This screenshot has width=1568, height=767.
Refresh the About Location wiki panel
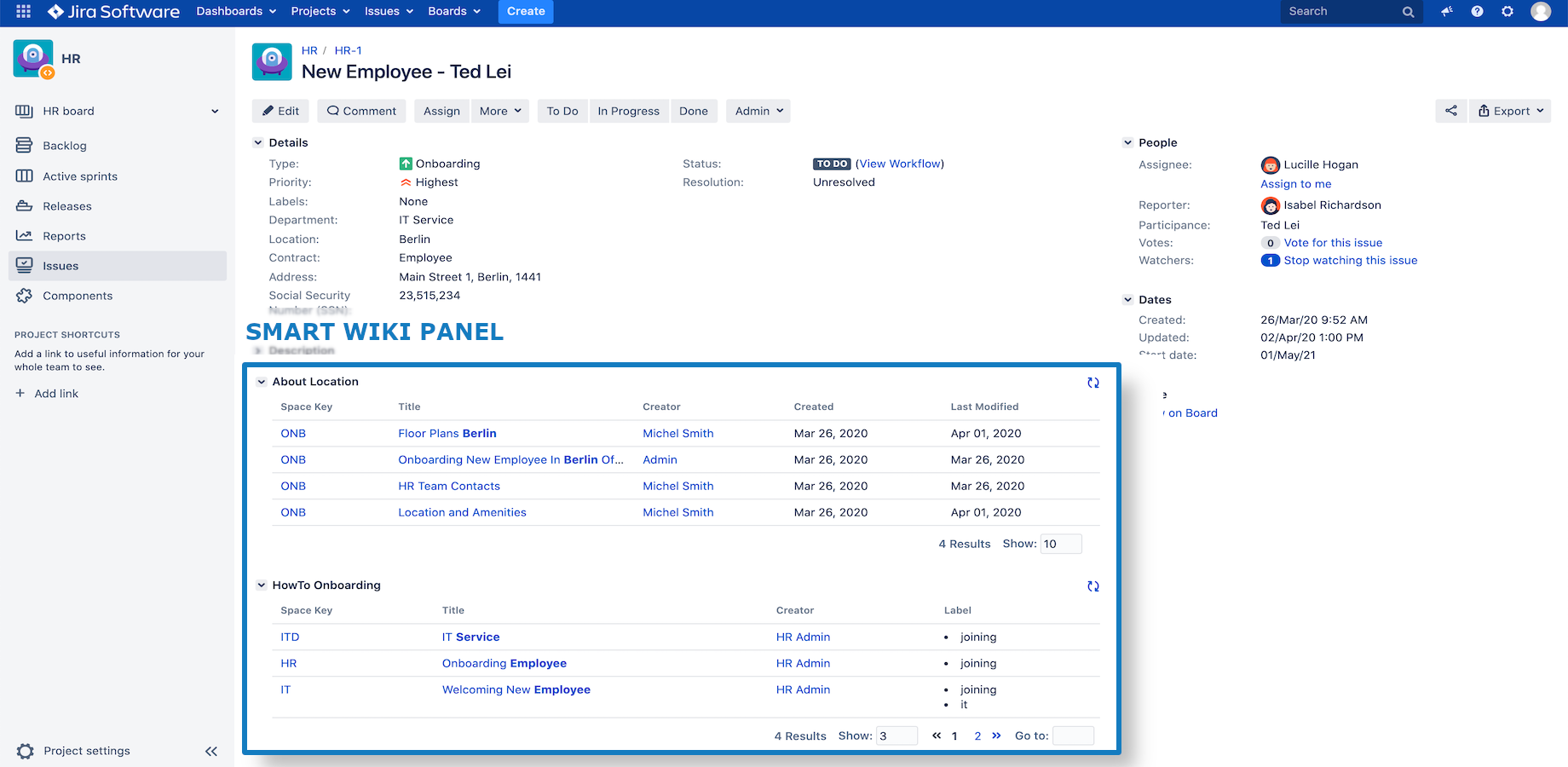pyautogui.click(x=1092, y=383)
